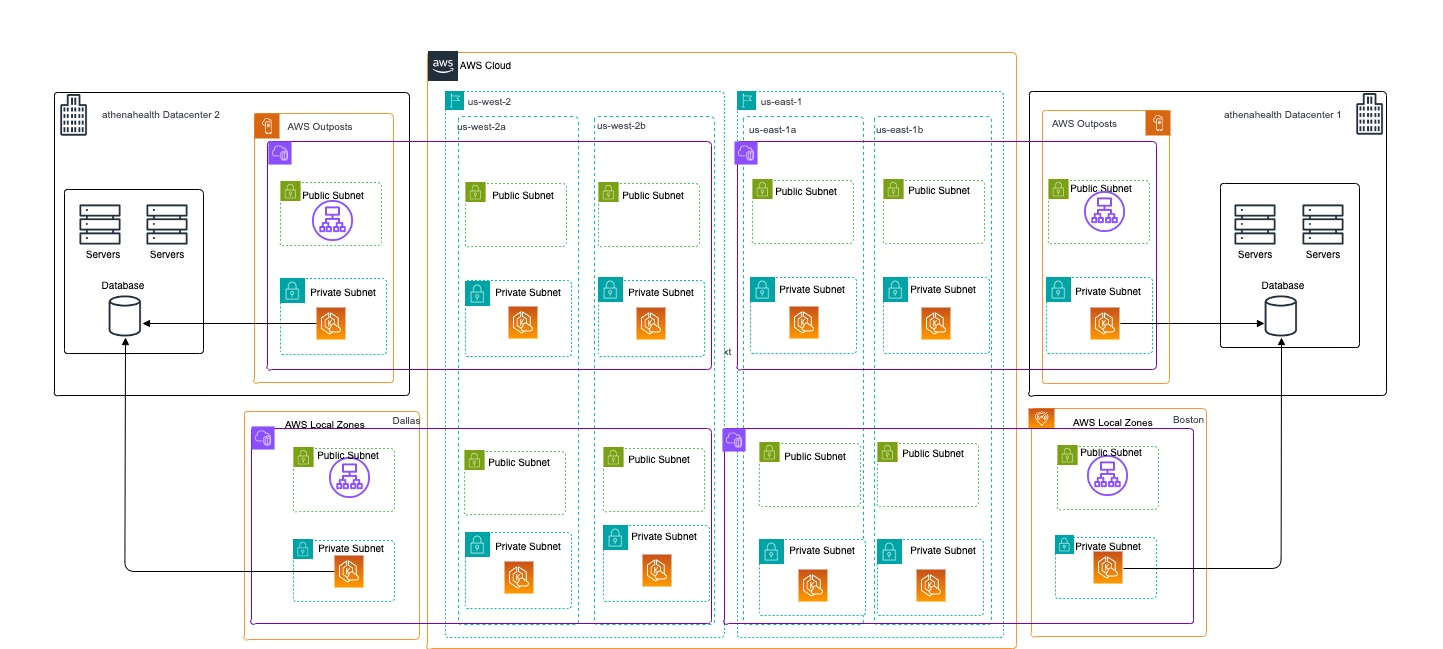1443x649 pixels.
Task: Select the teal Private Subnet lock icon in us-west-2b
Action: pyautogui.click(x=608, y=291)
